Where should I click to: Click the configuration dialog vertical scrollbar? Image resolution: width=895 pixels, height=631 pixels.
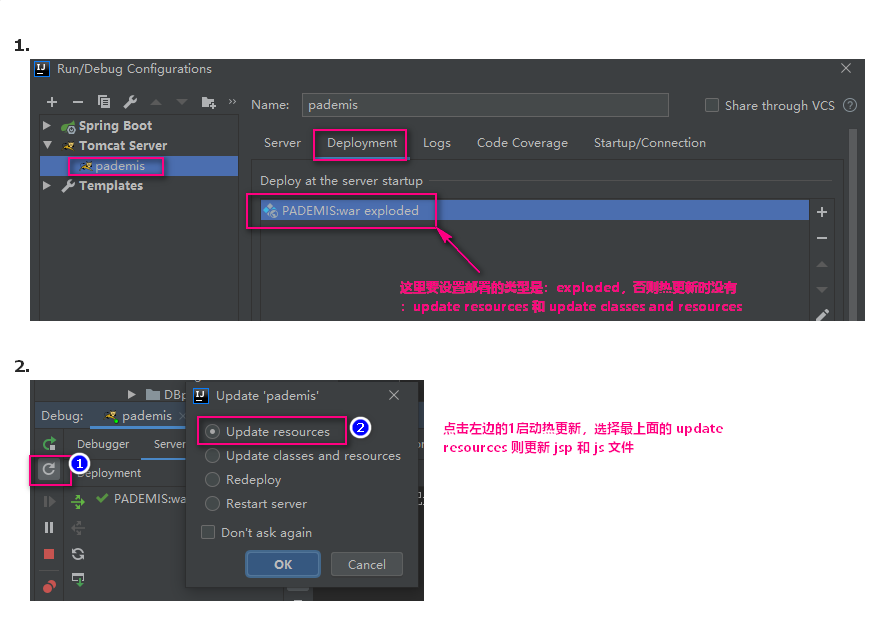(x=853, y=224)
